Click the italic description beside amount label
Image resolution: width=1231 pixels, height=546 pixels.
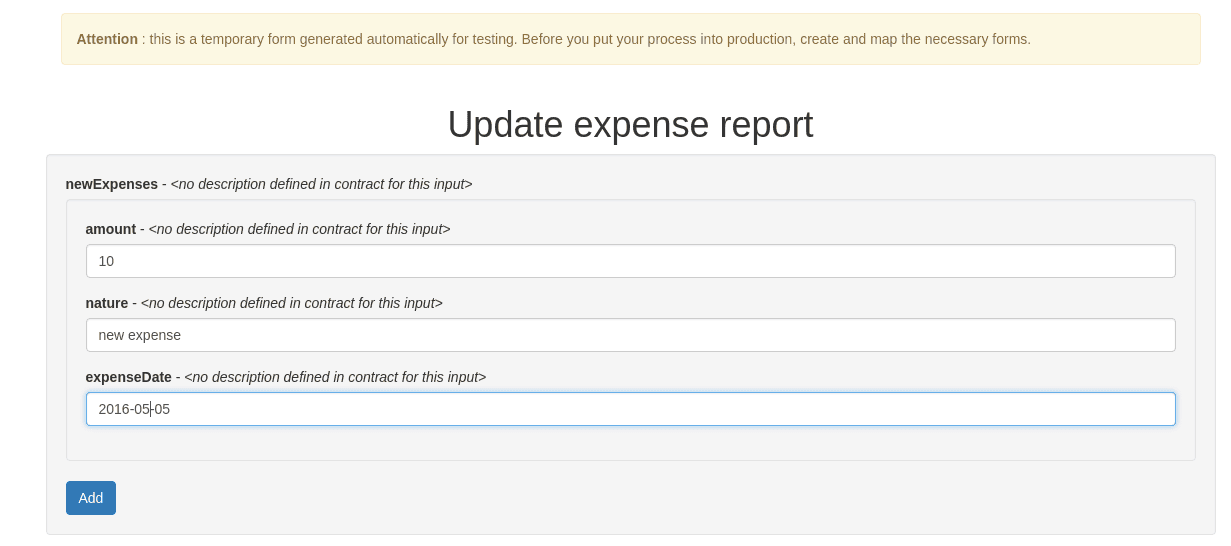pos(299,229)
